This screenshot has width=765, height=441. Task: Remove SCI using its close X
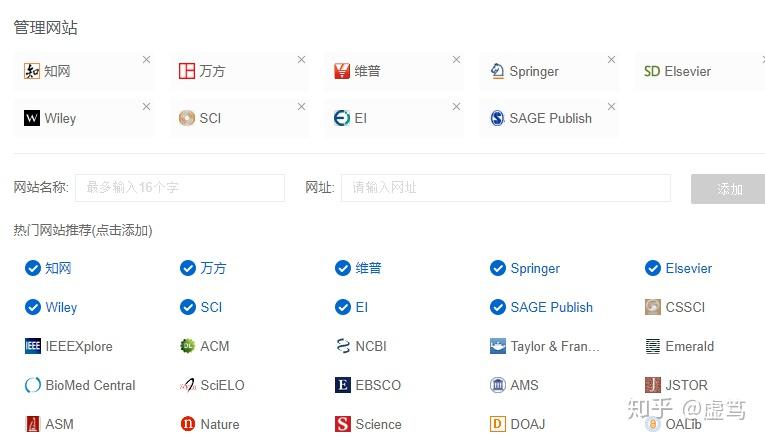pyautogui.click(x=302, y=106)
